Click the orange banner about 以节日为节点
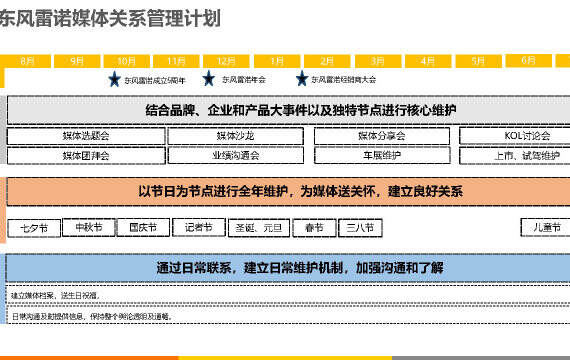This screenshot has height=360, width=570. point(288,191)
